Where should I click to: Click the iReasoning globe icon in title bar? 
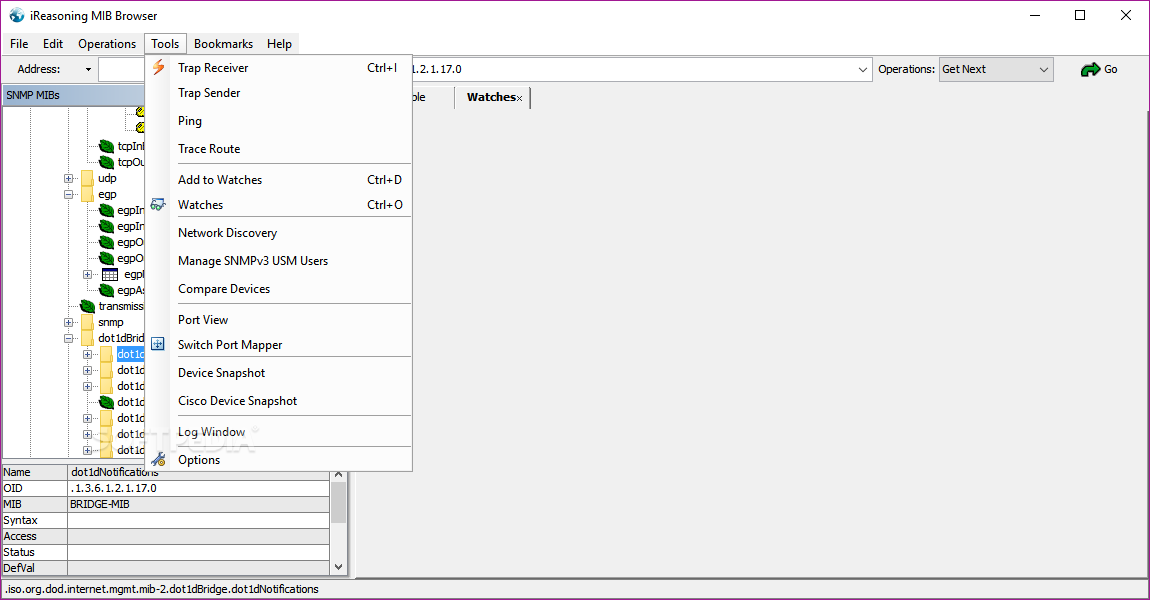click(16, 15)
